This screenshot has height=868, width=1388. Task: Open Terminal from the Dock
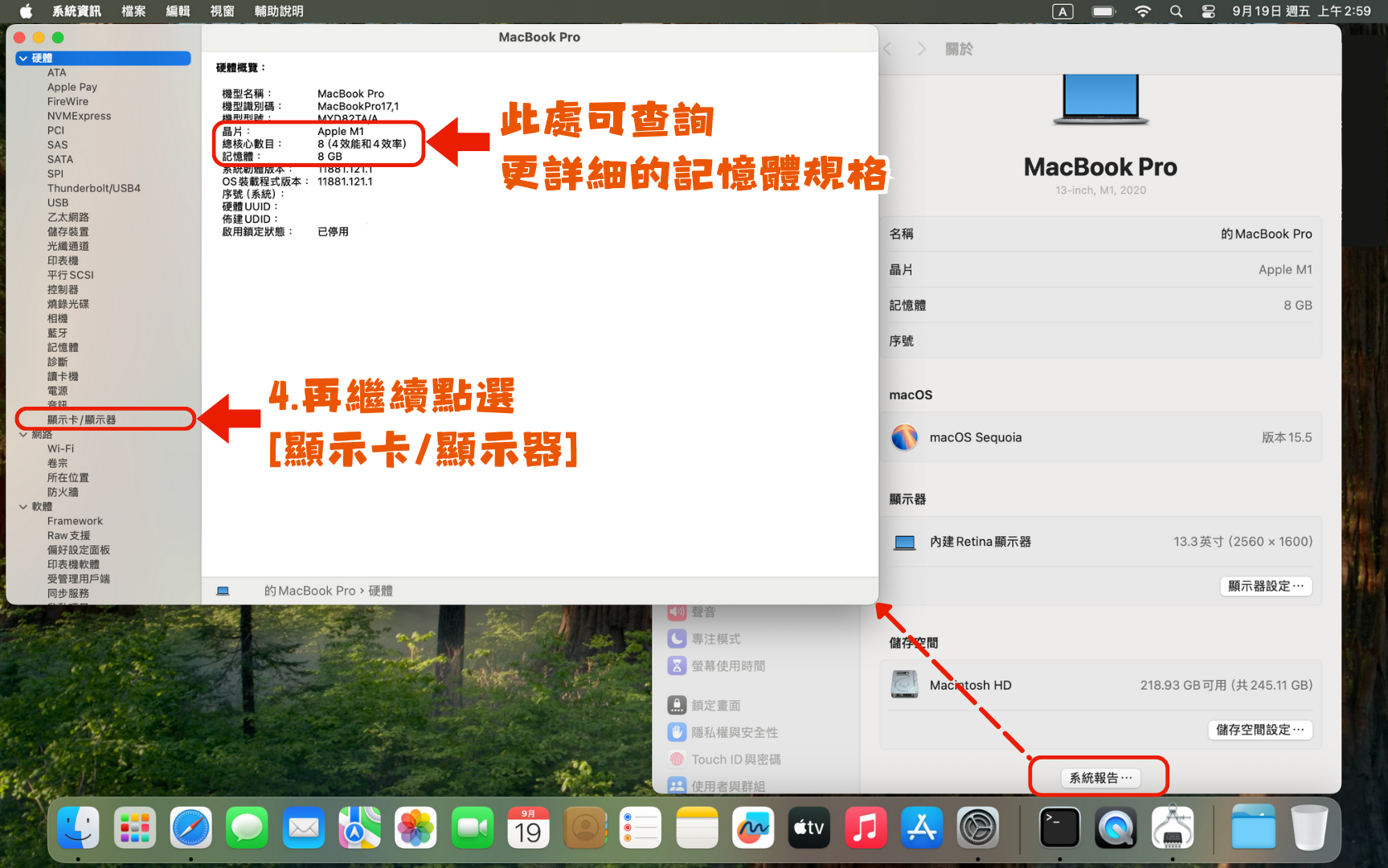pos(1059,828)
